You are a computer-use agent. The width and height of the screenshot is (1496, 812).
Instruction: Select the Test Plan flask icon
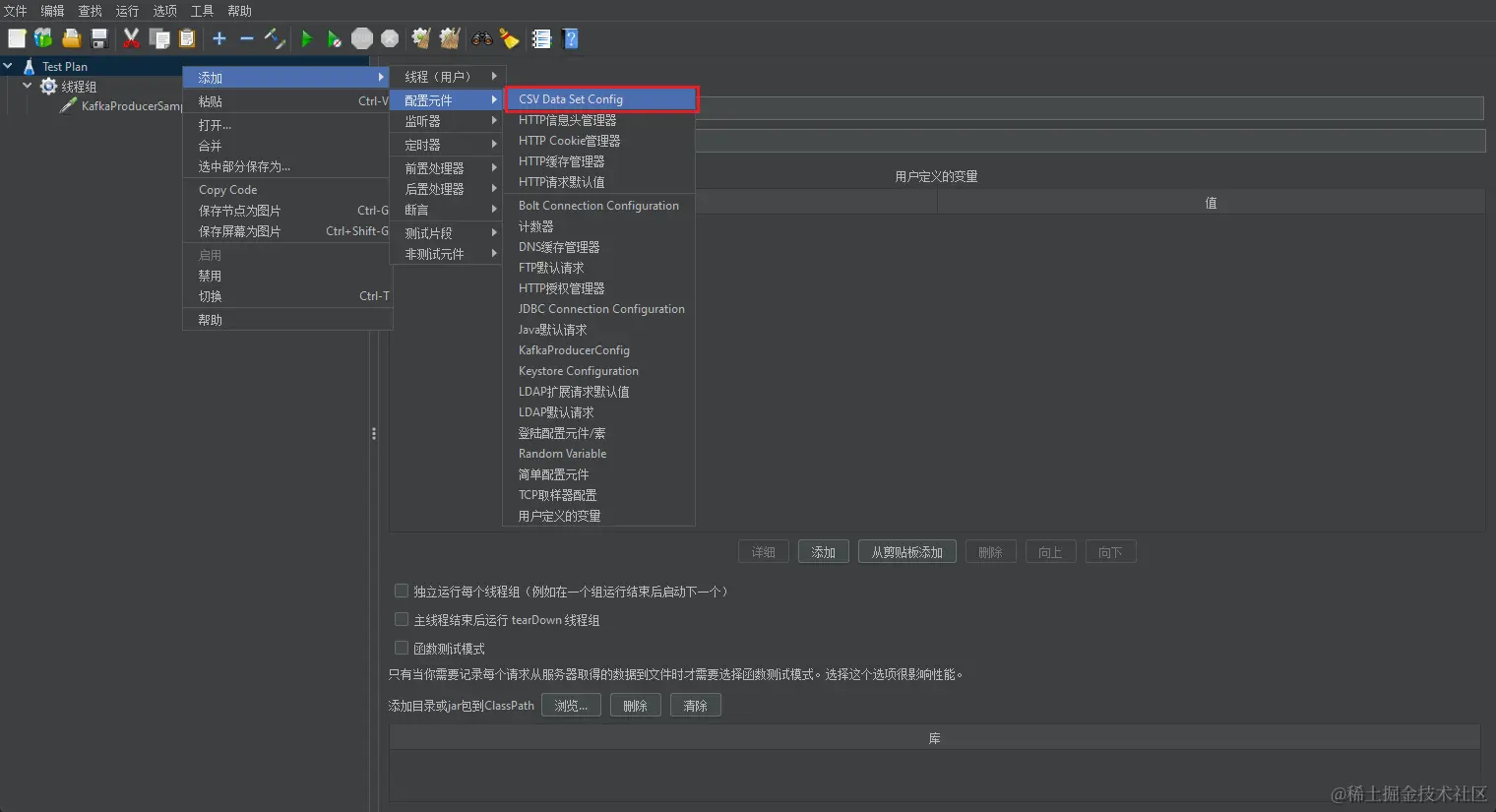(x=29, y=66)
